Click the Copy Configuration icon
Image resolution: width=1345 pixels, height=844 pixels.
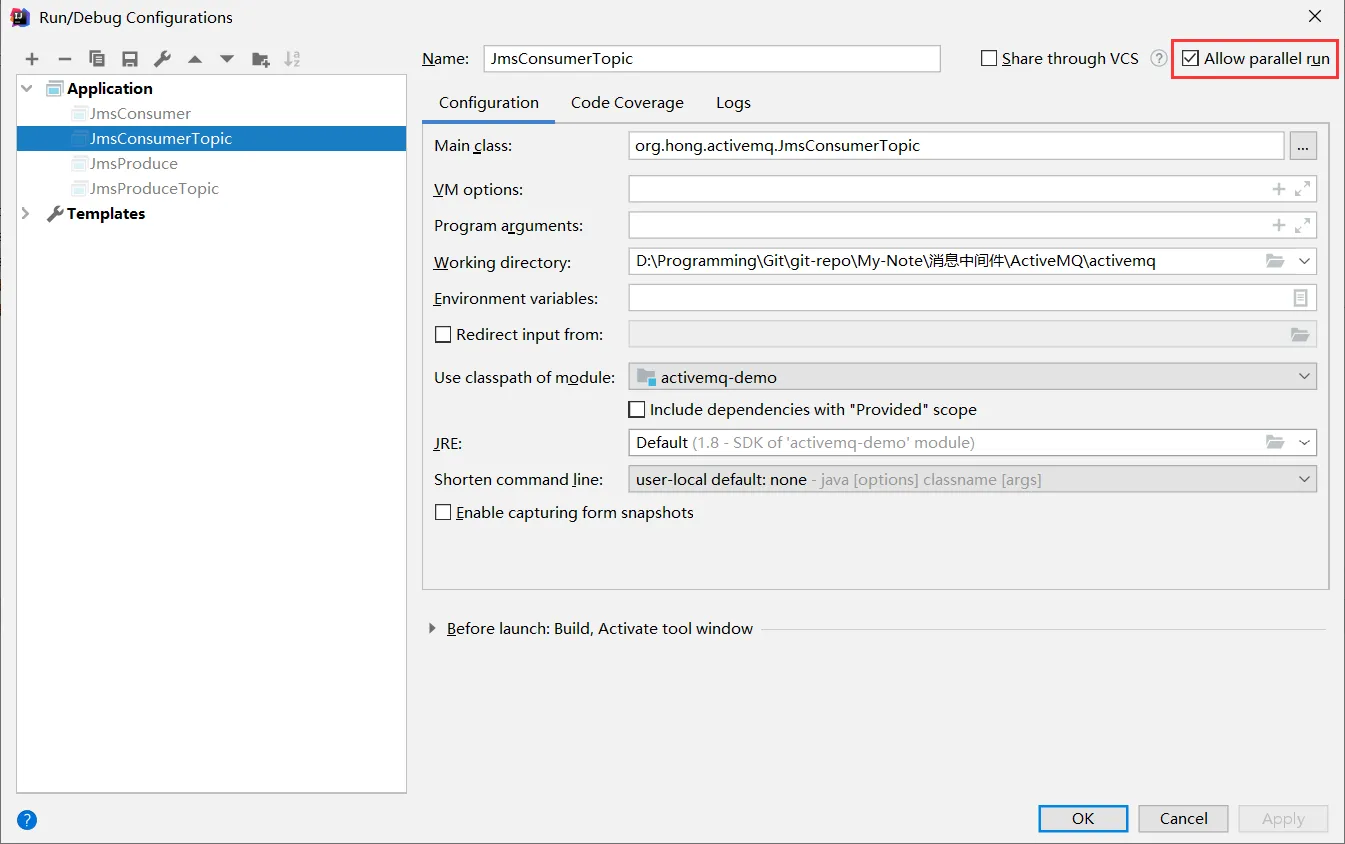[x=97, y=59]
